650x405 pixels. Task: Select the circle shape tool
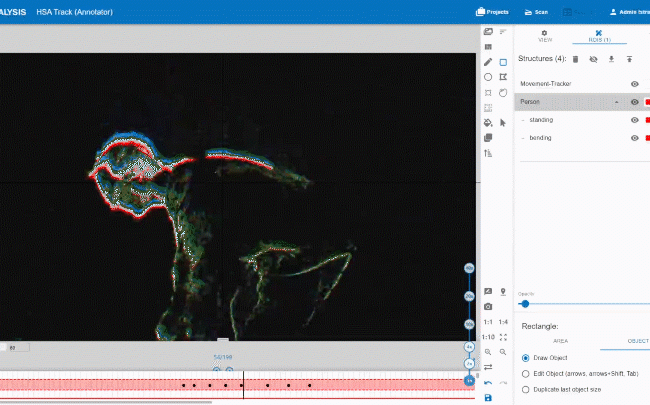[488, 77]
